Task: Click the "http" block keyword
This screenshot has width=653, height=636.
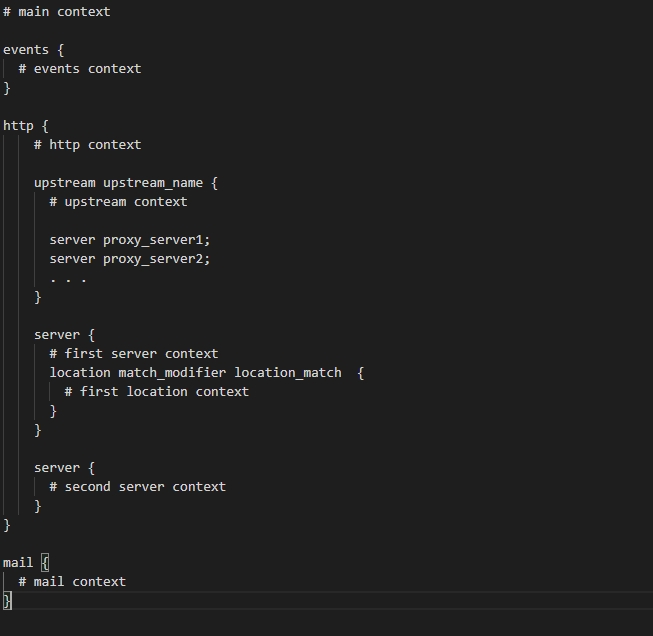Action: coord(18,126)
